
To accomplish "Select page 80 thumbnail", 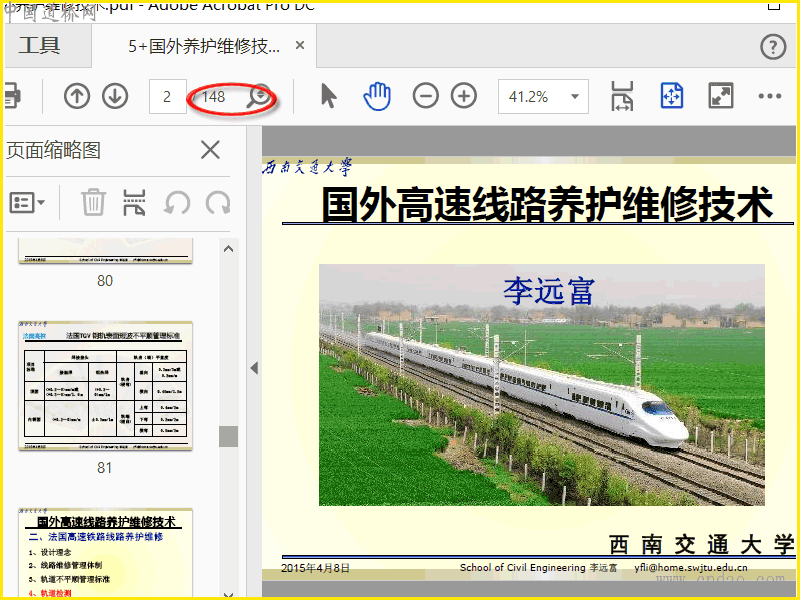I will click(x=106, y=251).
